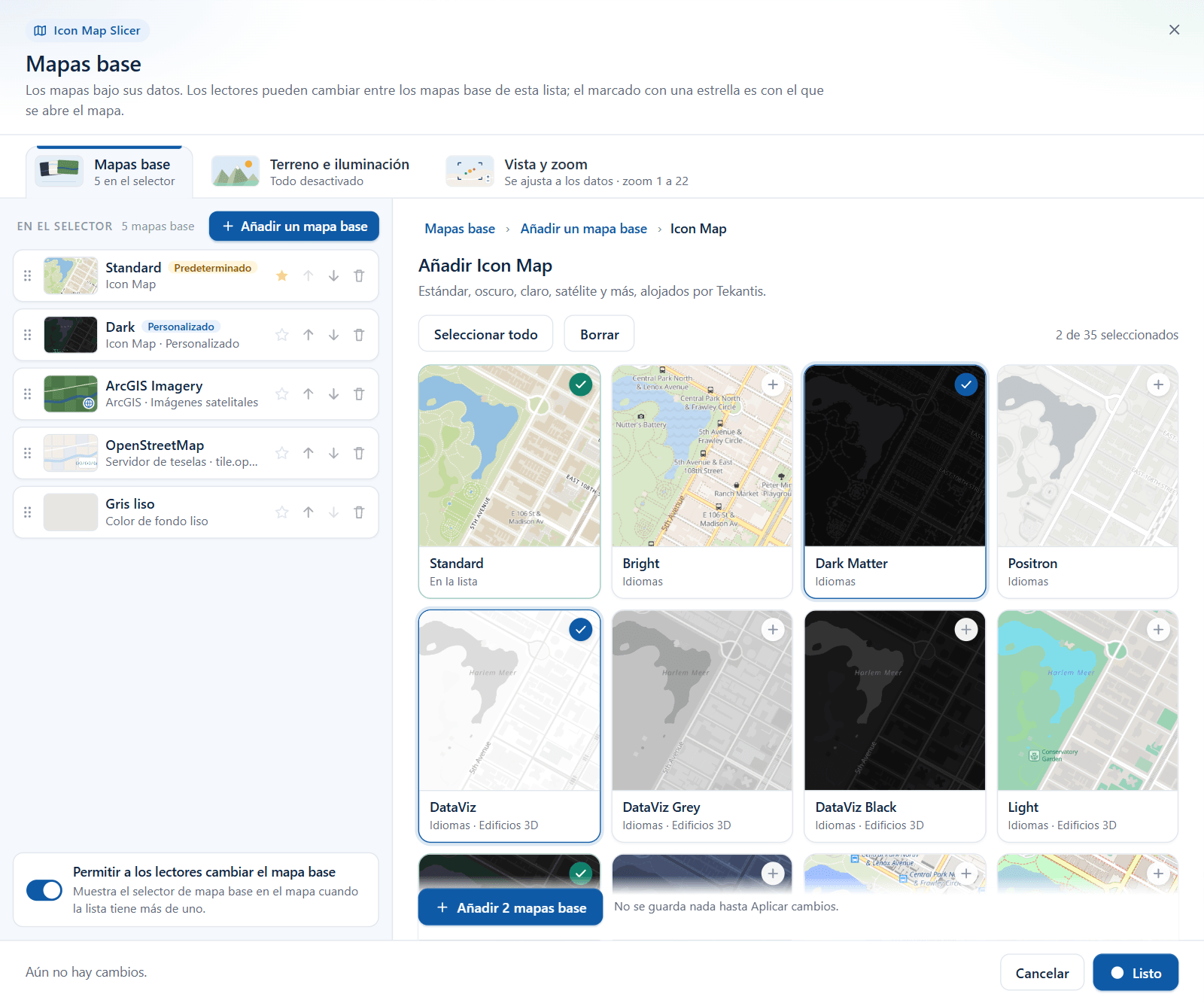Click the Listo button

(x=1136, y=973)
